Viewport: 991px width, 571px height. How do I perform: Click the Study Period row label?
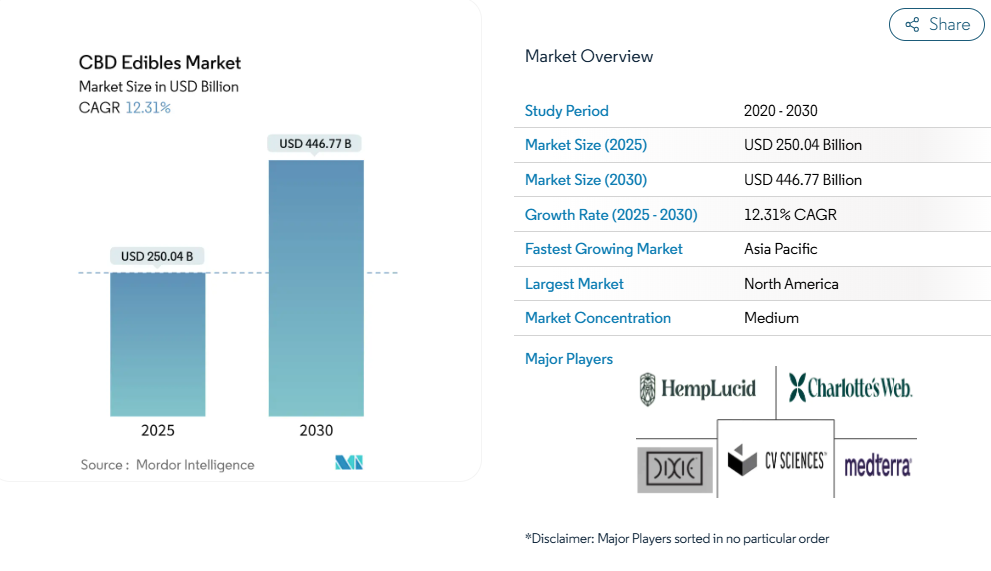566,111
